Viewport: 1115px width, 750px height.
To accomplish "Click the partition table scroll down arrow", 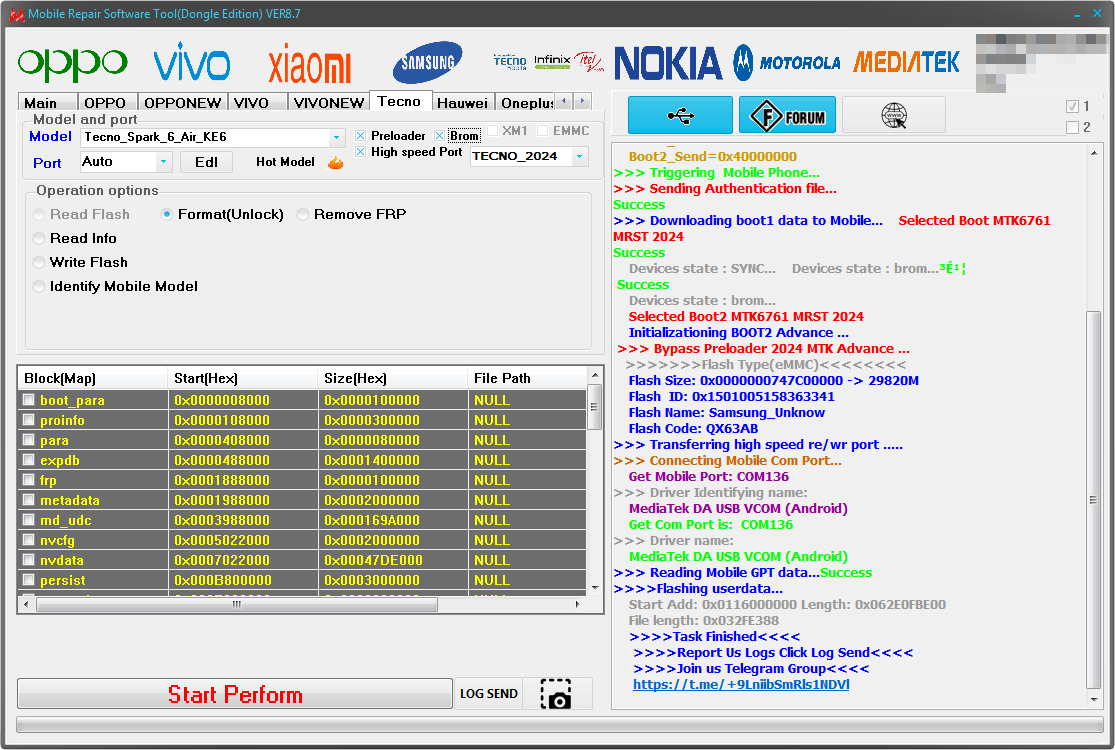I will [595, 588].
